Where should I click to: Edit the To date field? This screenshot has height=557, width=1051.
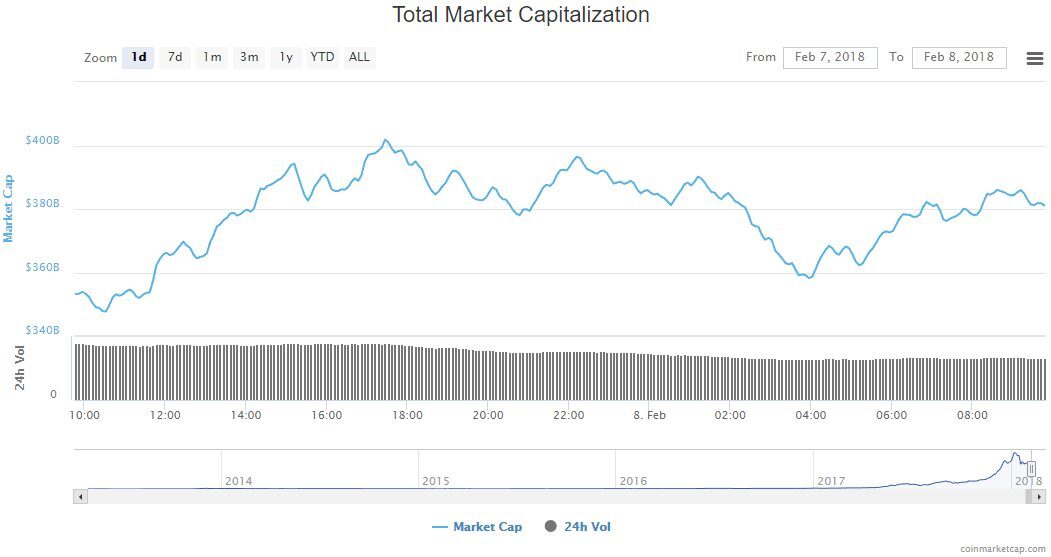(x=959, y=58)
